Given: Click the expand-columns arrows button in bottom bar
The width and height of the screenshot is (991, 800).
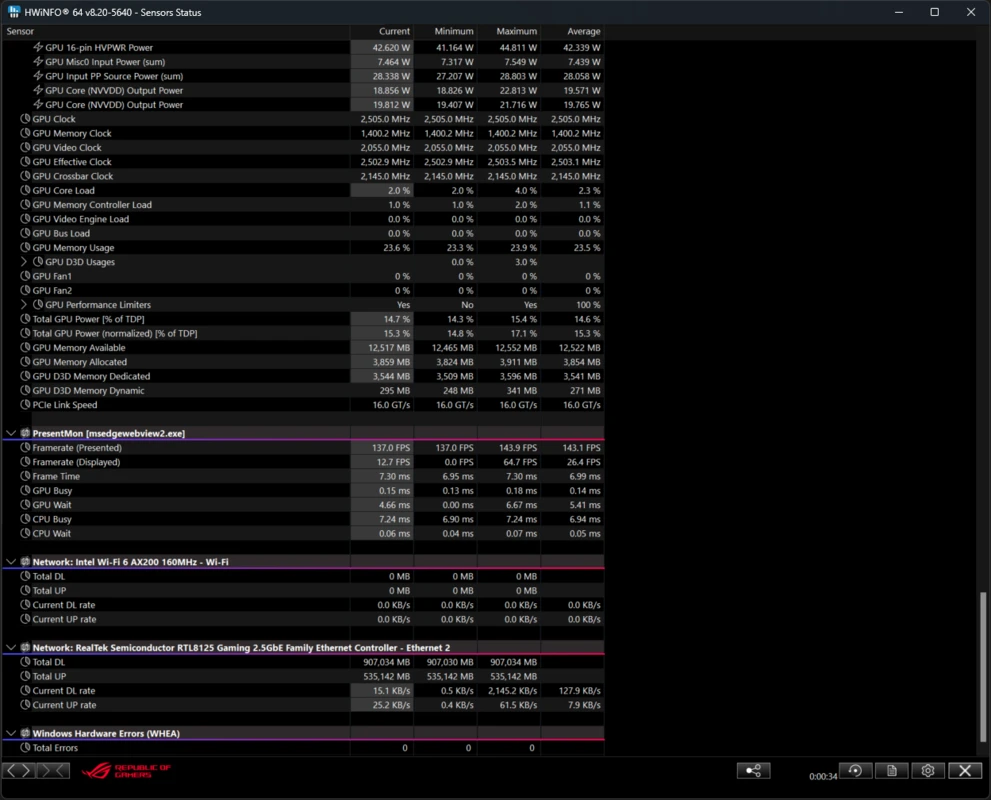Looking at the screenshot, I should 19,770.
